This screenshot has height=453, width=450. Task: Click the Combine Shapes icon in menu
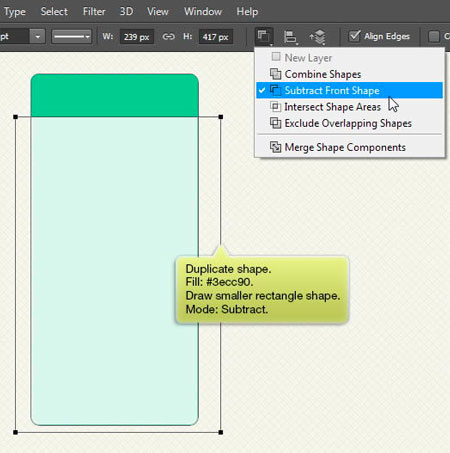[275, 74]
